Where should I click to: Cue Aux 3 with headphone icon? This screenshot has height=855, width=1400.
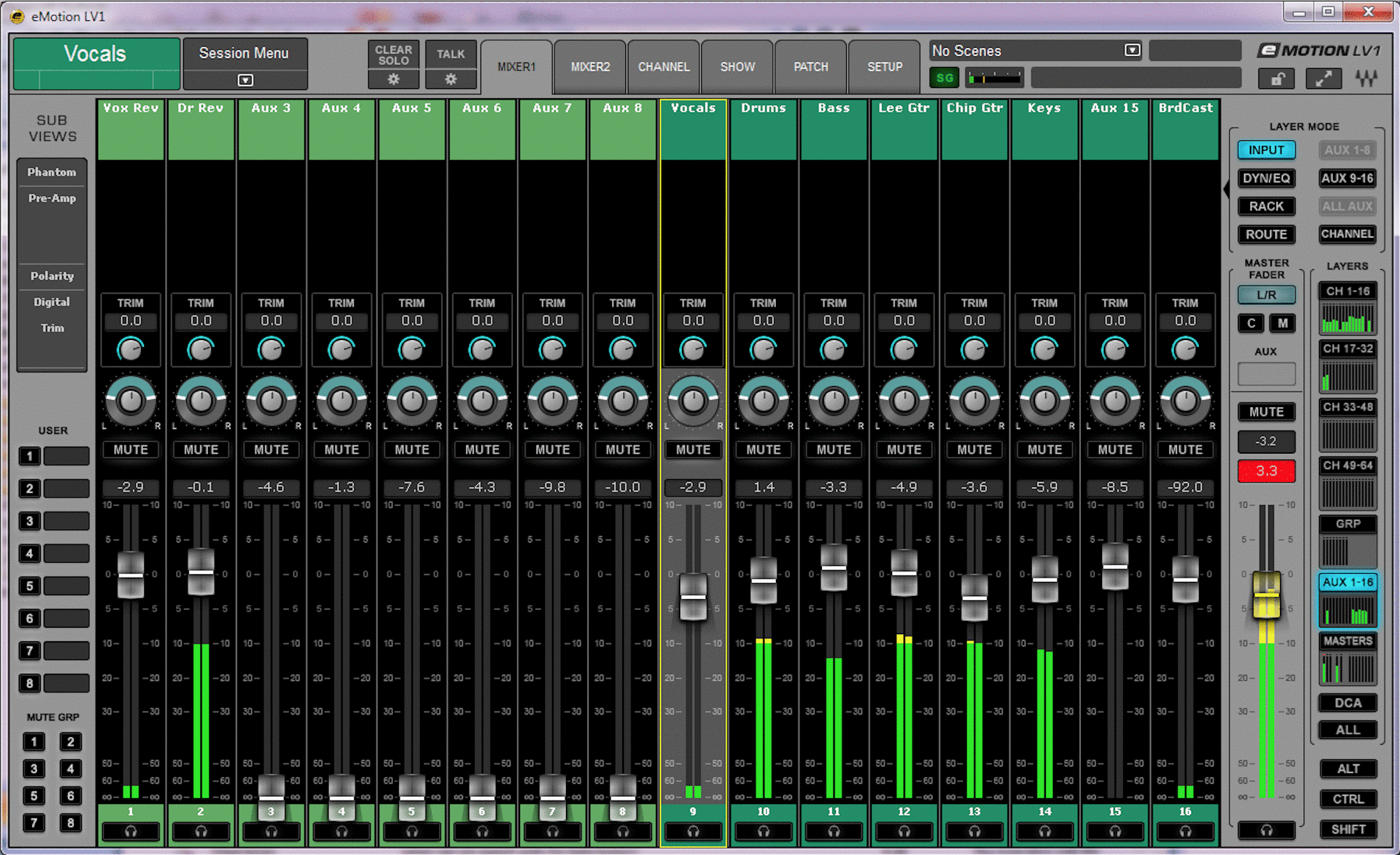click(x=271, y=831)
